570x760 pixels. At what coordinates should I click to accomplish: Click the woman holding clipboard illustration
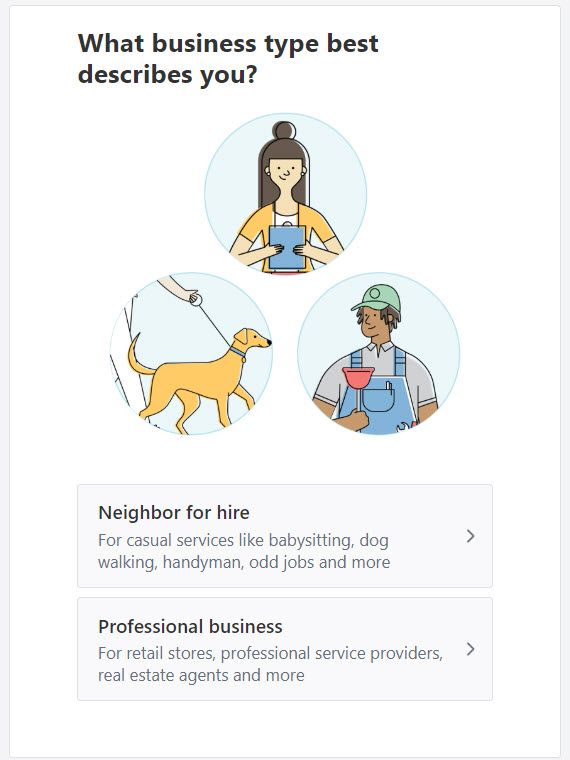pyautogui.click(x=285, y=194)
